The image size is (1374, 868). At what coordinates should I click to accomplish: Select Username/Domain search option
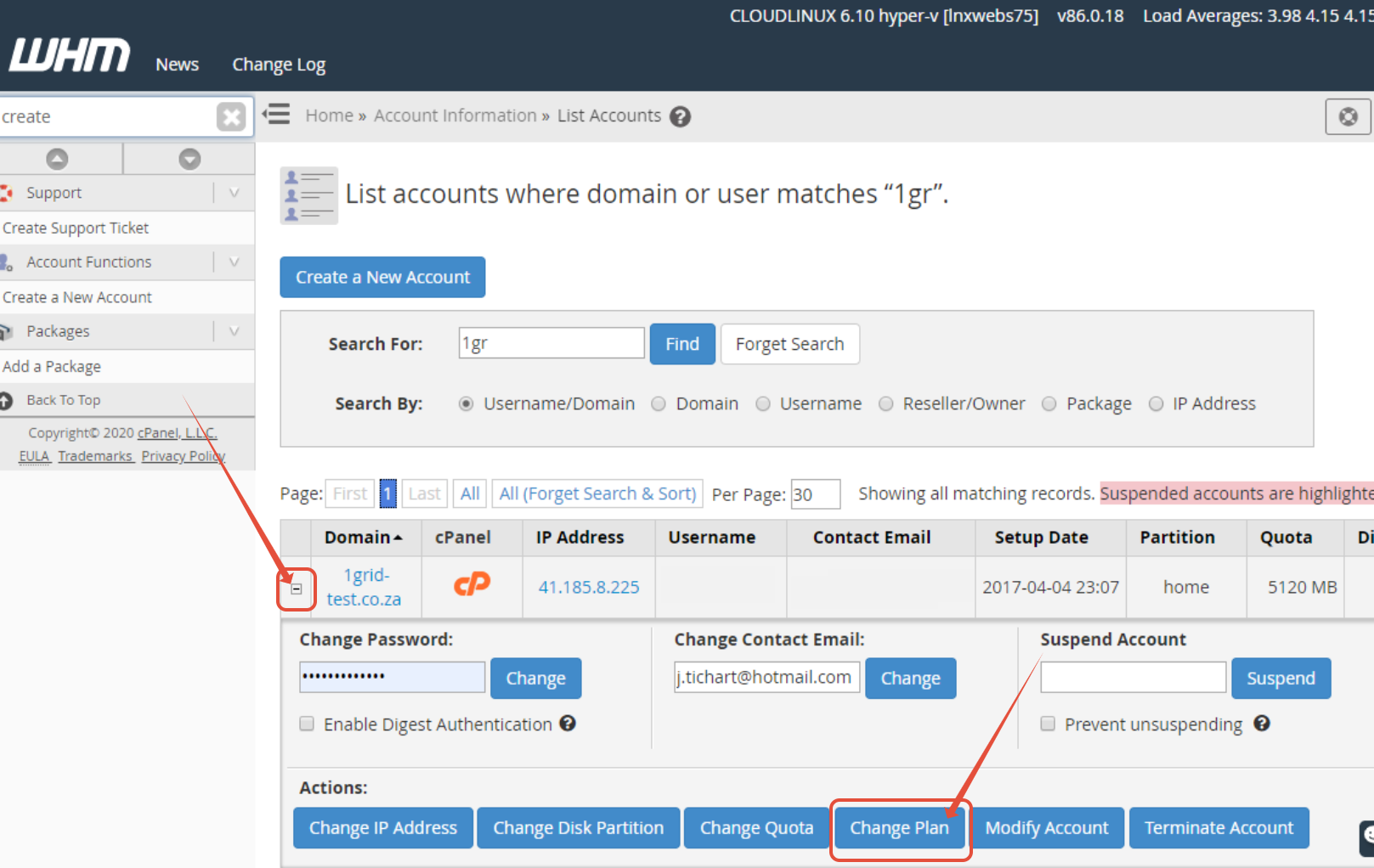pos(466,403)
